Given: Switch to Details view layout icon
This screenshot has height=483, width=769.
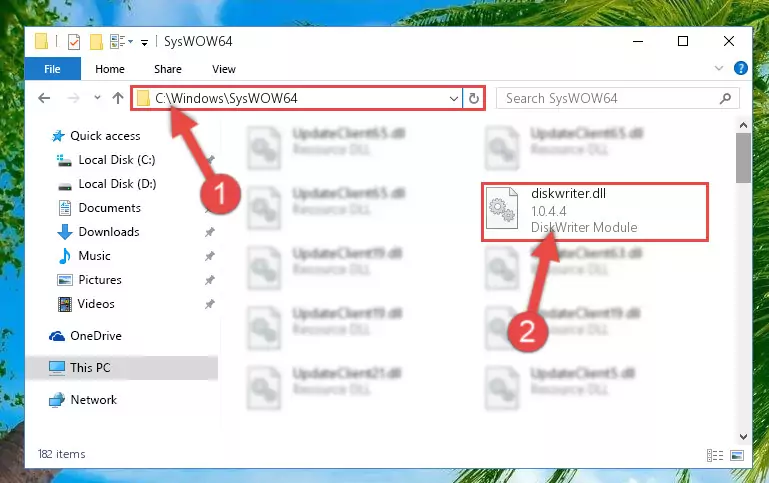Looking at the screenshot, I should pos(715,456).
